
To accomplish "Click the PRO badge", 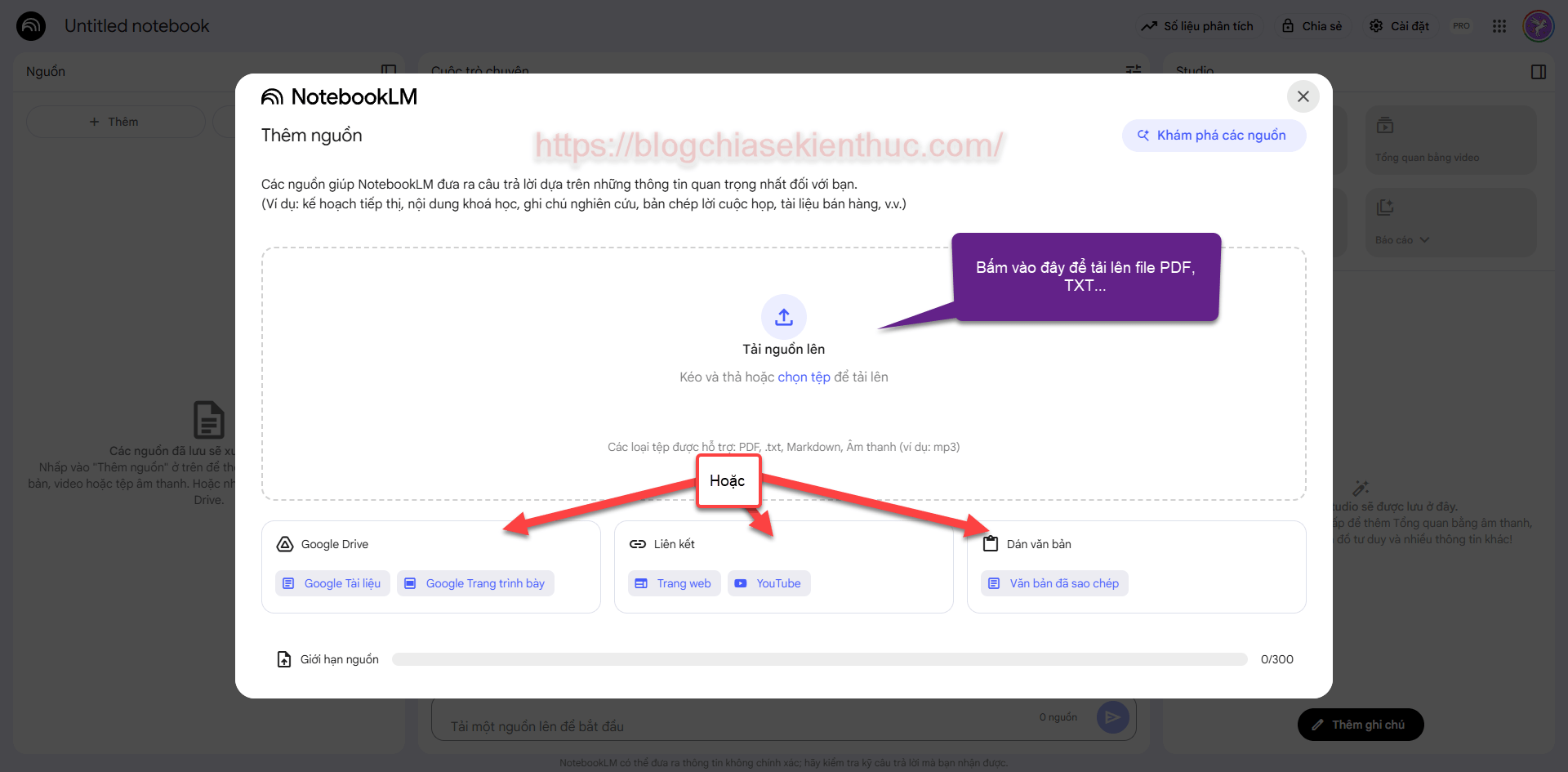I will tap(1461, 26).
